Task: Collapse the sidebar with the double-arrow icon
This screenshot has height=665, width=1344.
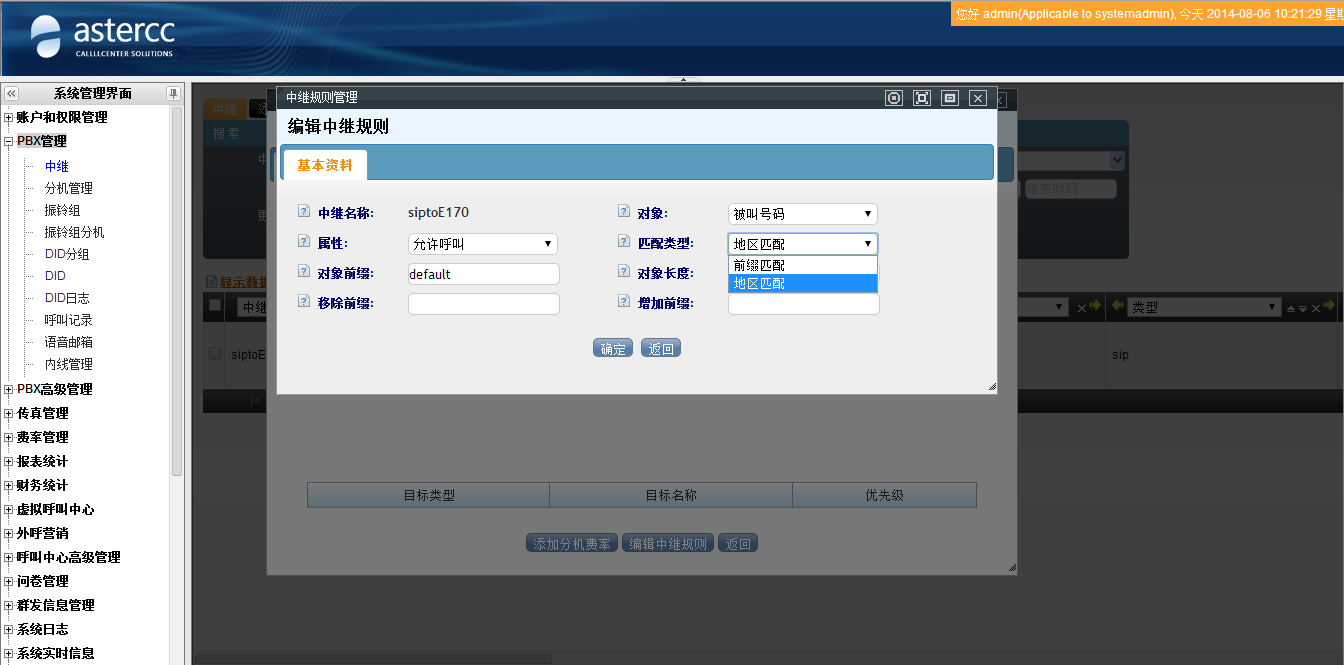Action: (x=12, y=93)
